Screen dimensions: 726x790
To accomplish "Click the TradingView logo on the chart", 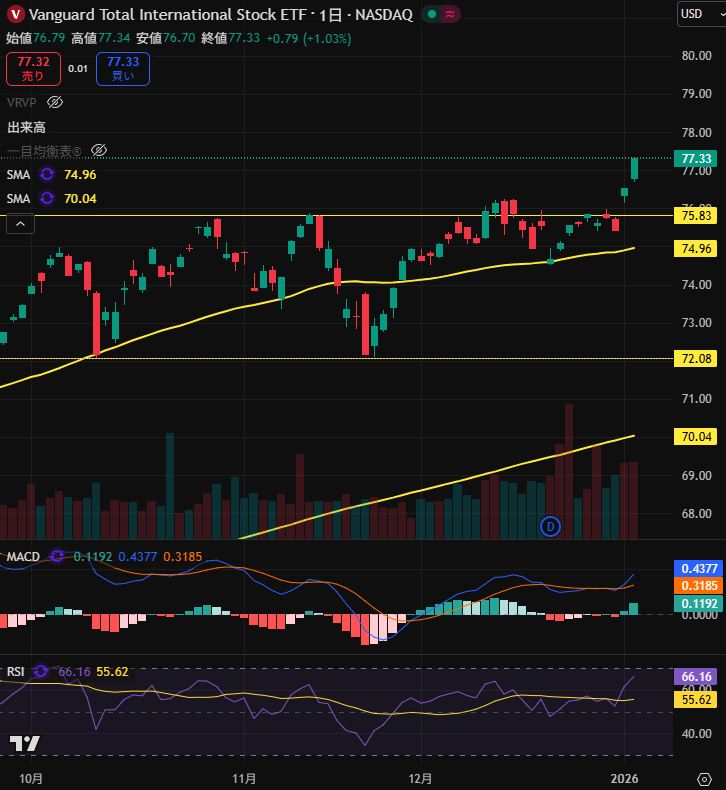I will click(x=24, y=742).
